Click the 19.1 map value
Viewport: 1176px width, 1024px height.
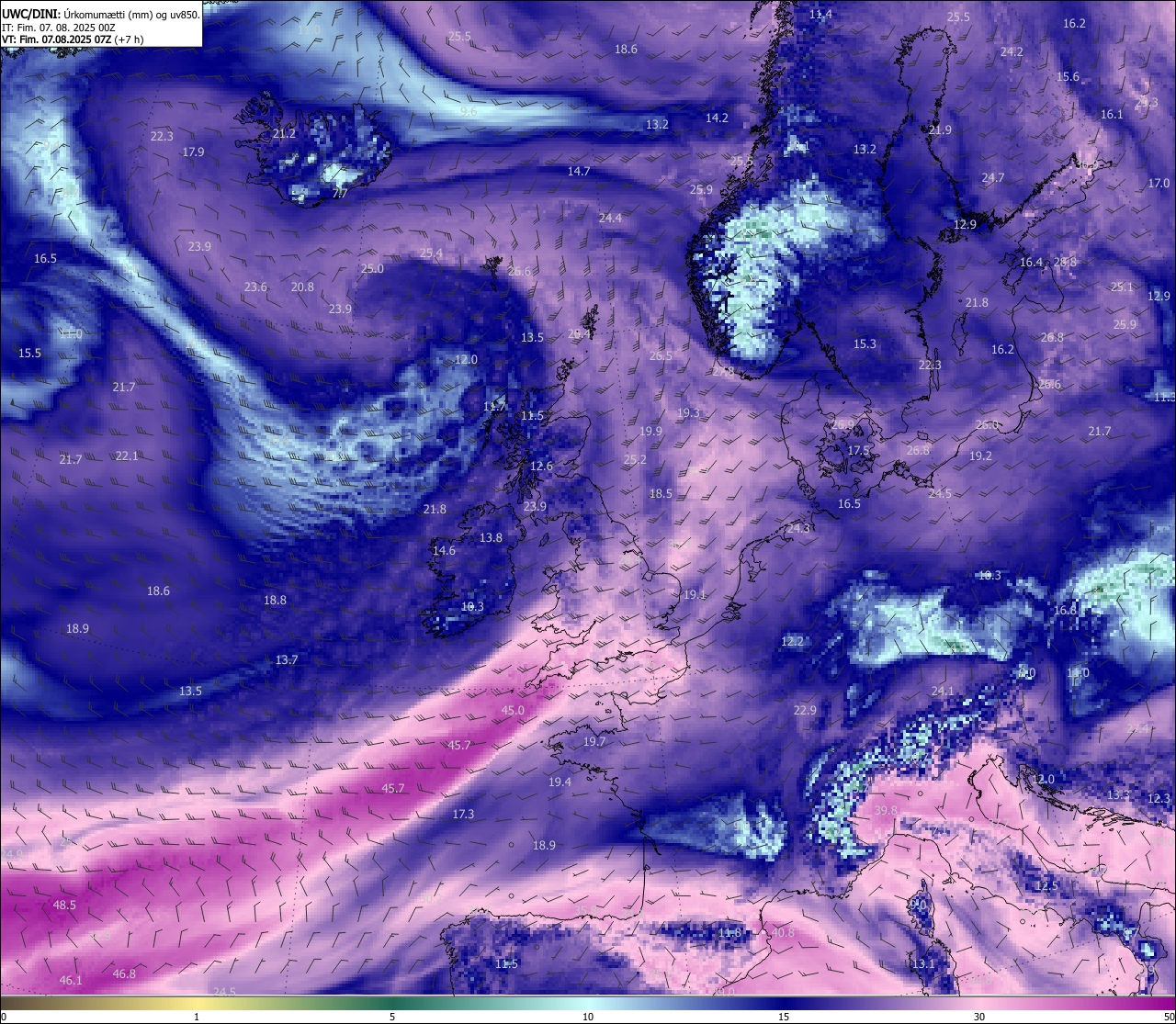(695, 595)
